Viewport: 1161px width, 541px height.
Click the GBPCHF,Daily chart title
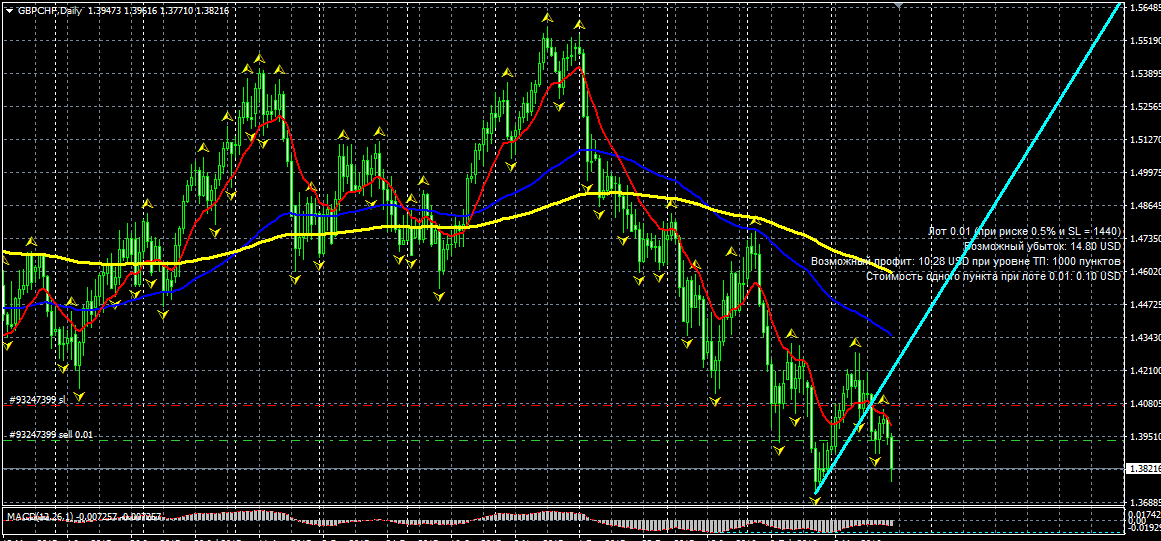click(x=50, y=13)
